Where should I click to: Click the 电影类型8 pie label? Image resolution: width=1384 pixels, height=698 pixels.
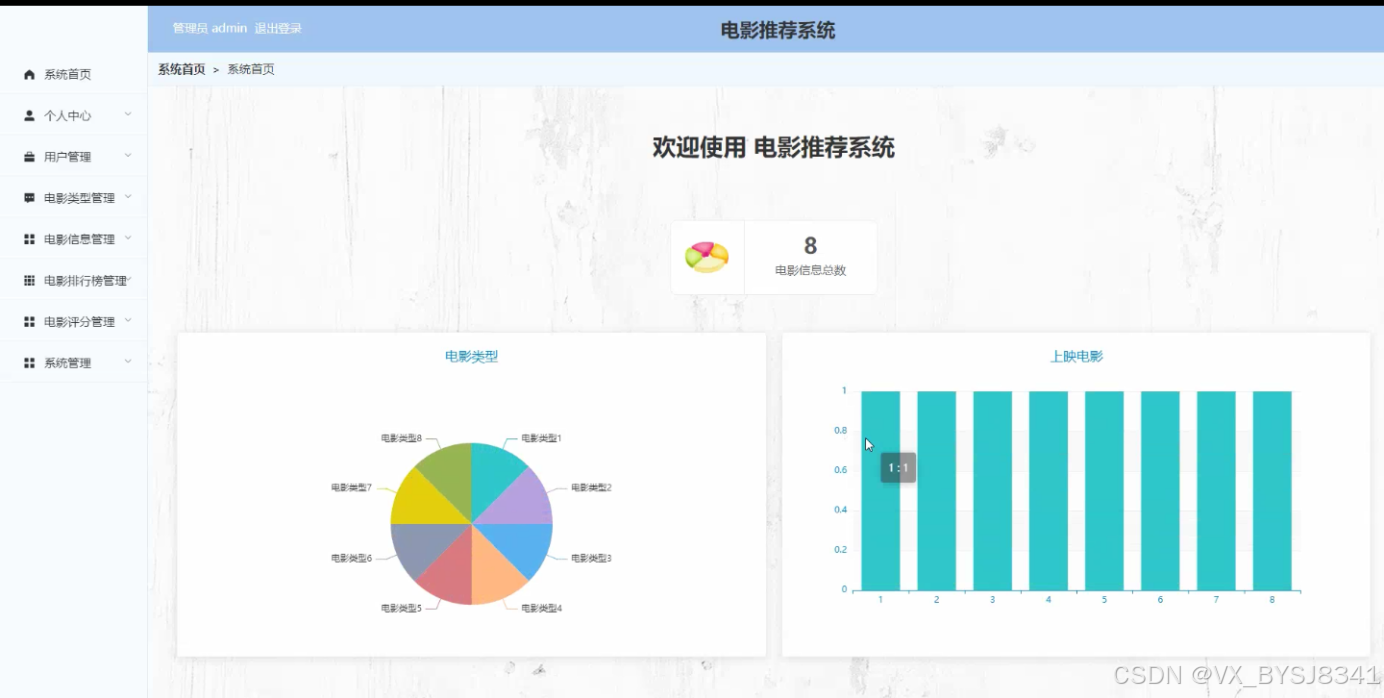pos(401,438)
